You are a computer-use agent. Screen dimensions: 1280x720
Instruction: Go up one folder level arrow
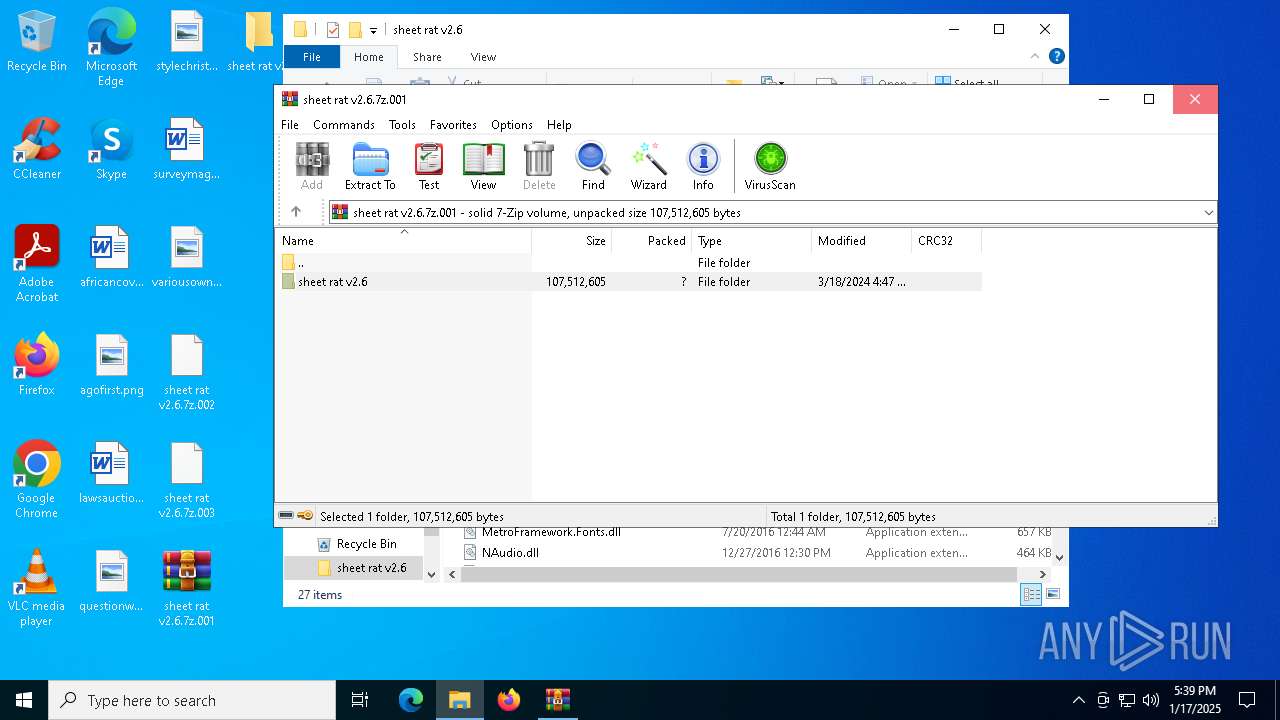(x=296, y=212)
